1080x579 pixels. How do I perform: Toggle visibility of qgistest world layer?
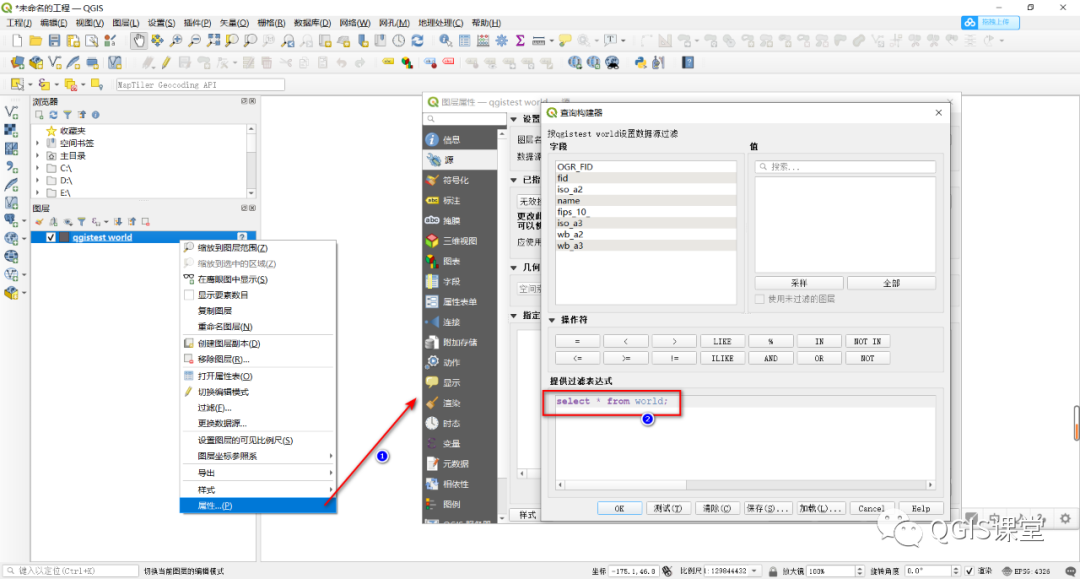(50, 237)
